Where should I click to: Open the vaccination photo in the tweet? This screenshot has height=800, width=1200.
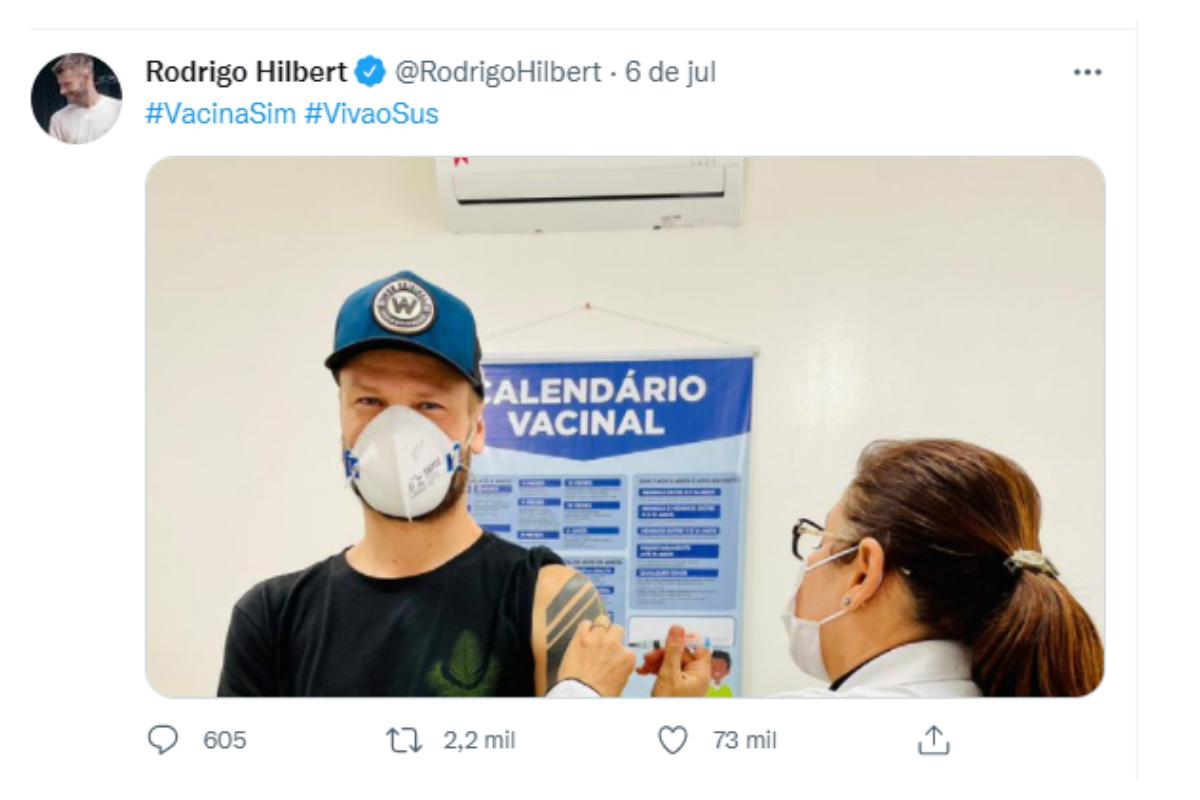pos(625,426)
